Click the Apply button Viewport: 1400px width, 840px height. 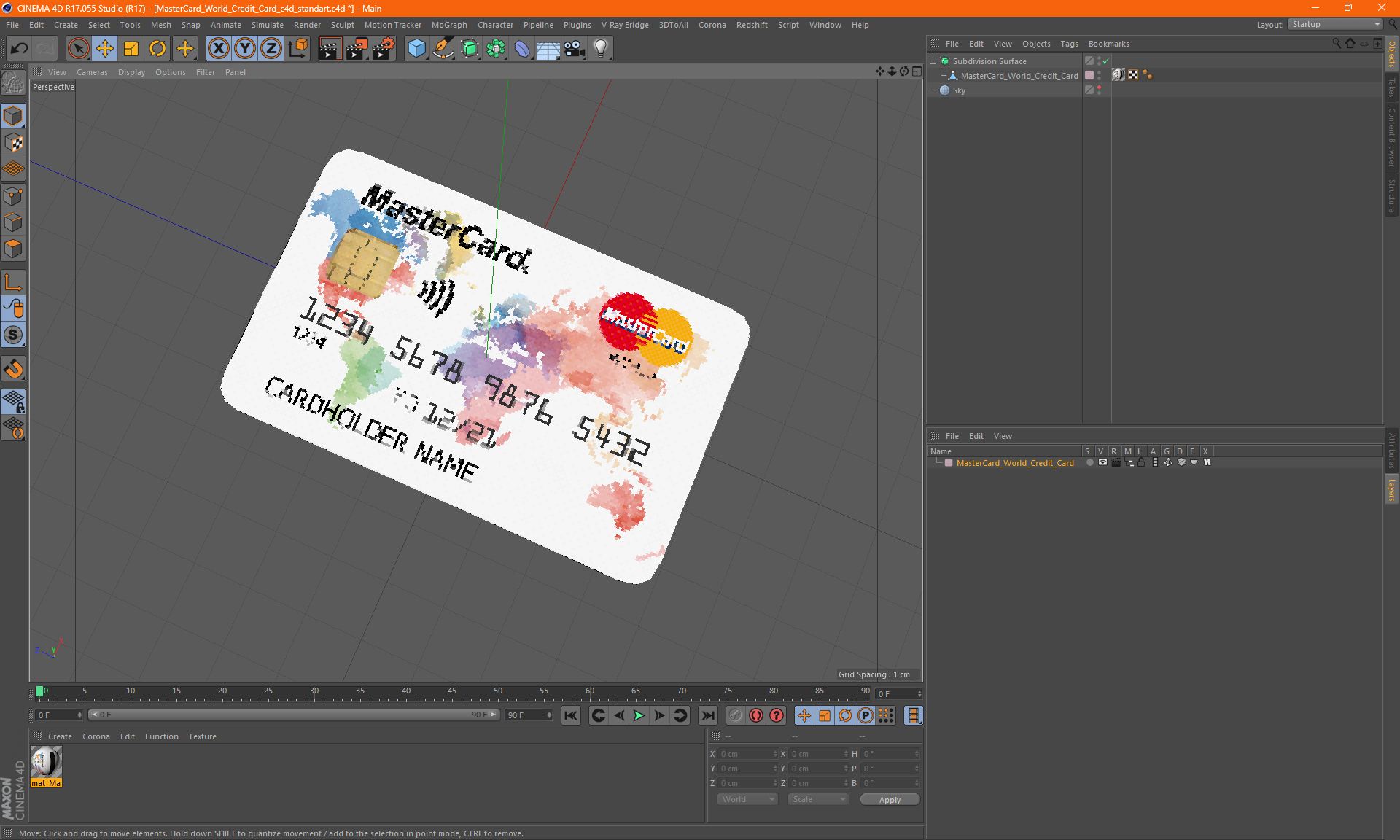[x=890, y=800]
